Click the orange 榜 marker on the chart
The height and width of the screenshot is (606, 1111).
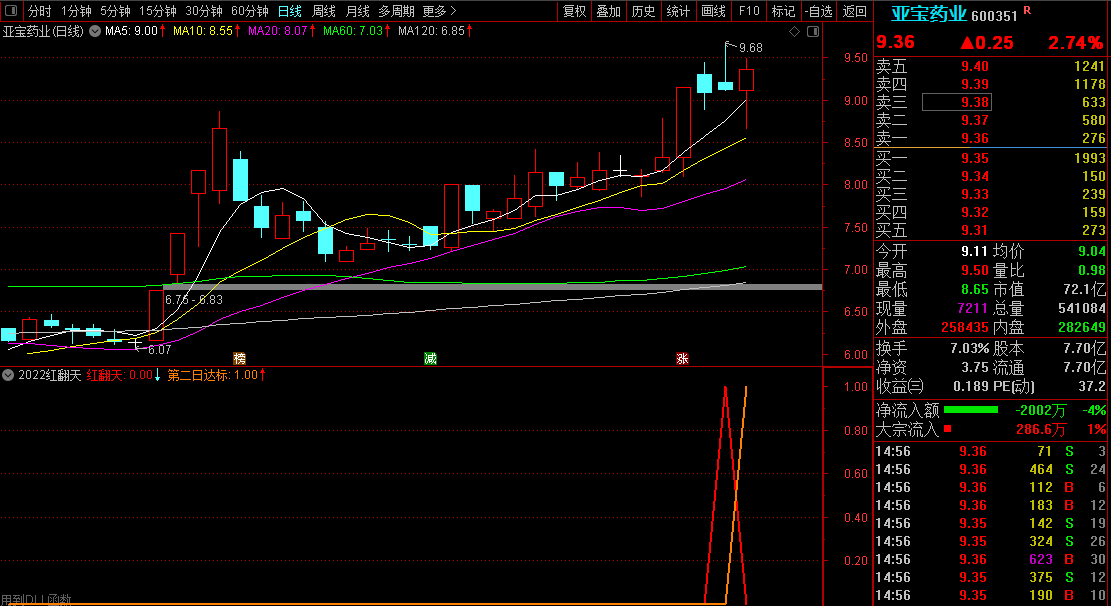pos(239,358)
